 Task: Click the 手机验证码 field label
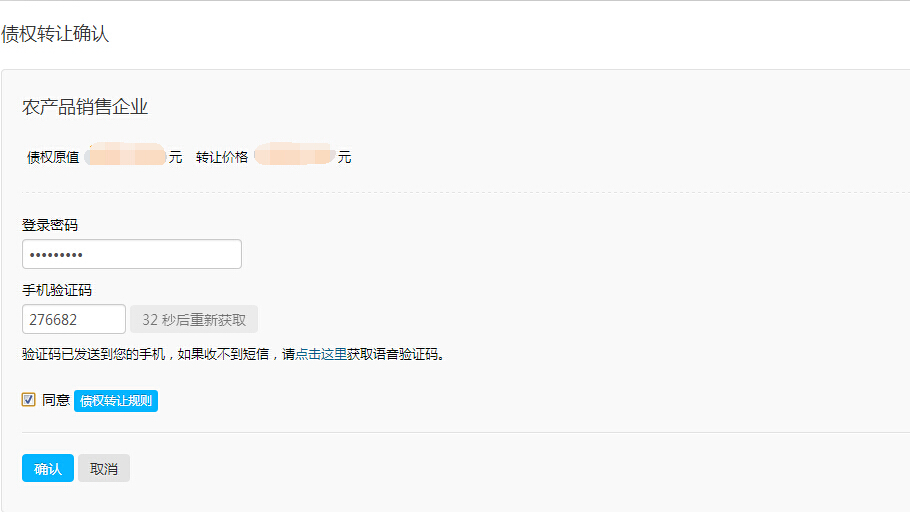(x=57, y=291)
